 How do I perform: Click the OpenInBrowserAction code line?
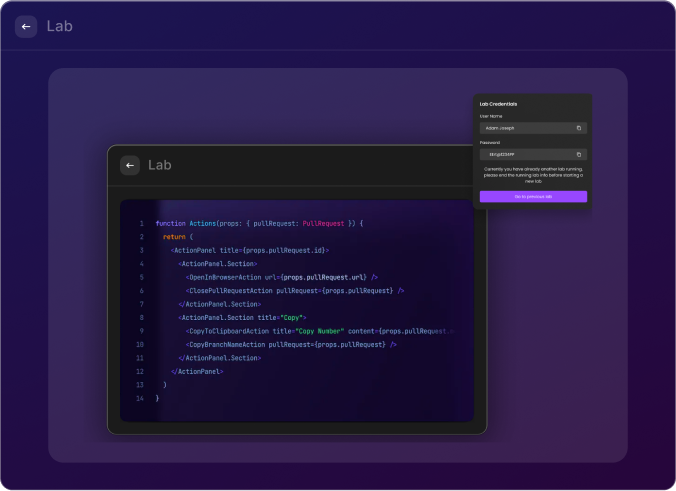pyautogui.click(x=281, y=277)
